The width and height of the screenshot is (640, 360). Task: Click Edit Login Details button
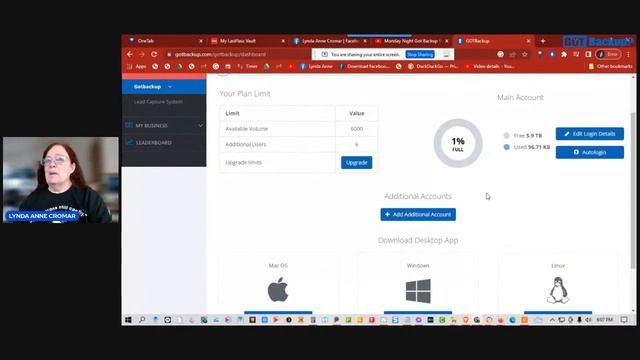click(x=590, y=134)
